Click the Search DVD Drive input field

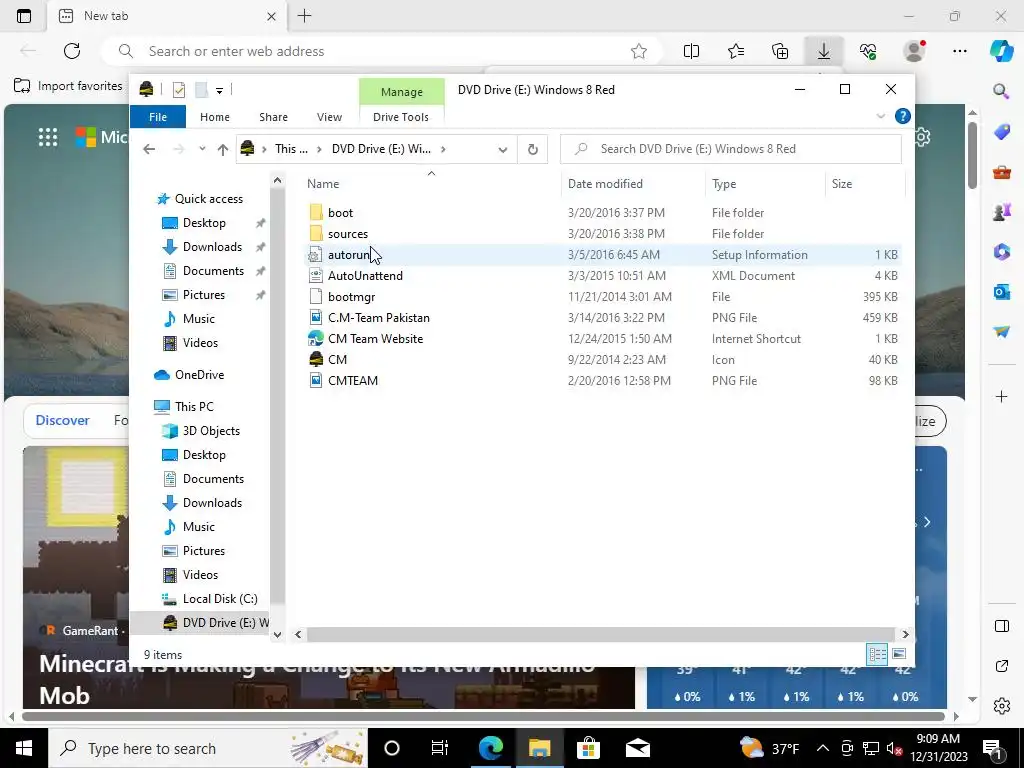pos(731,149)
